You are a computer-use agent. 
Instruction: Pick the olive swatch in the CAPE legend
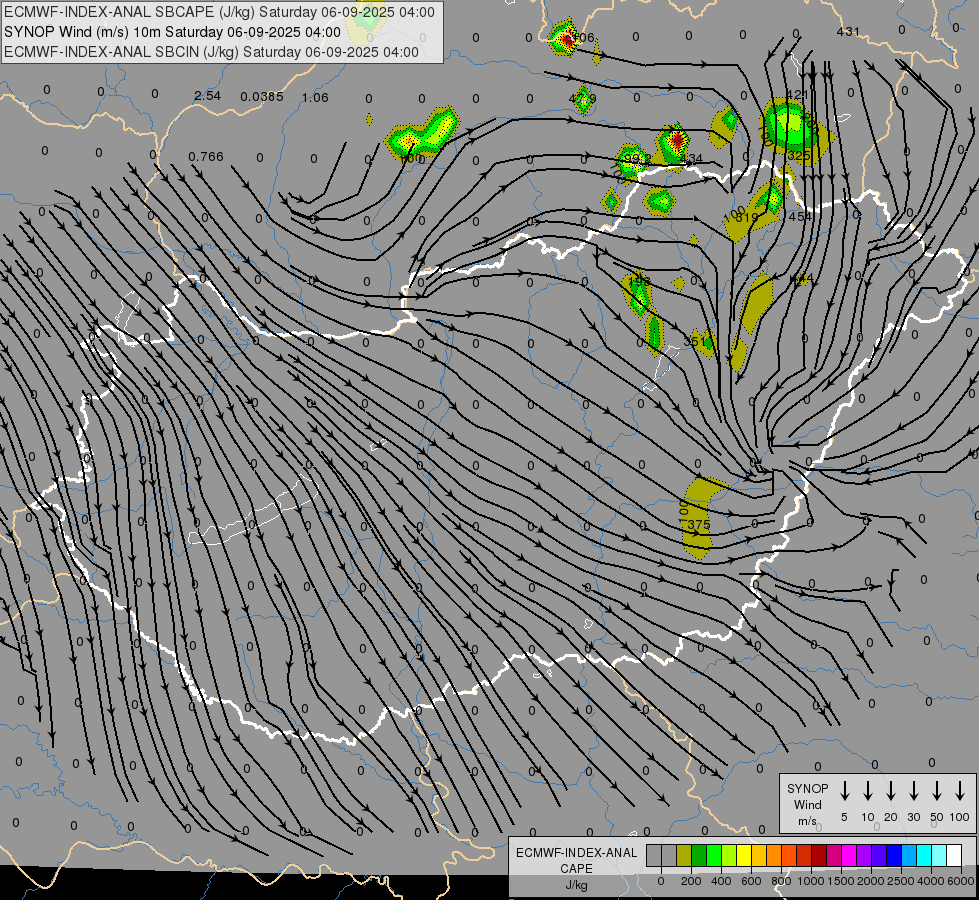click(x=684, y=855)
